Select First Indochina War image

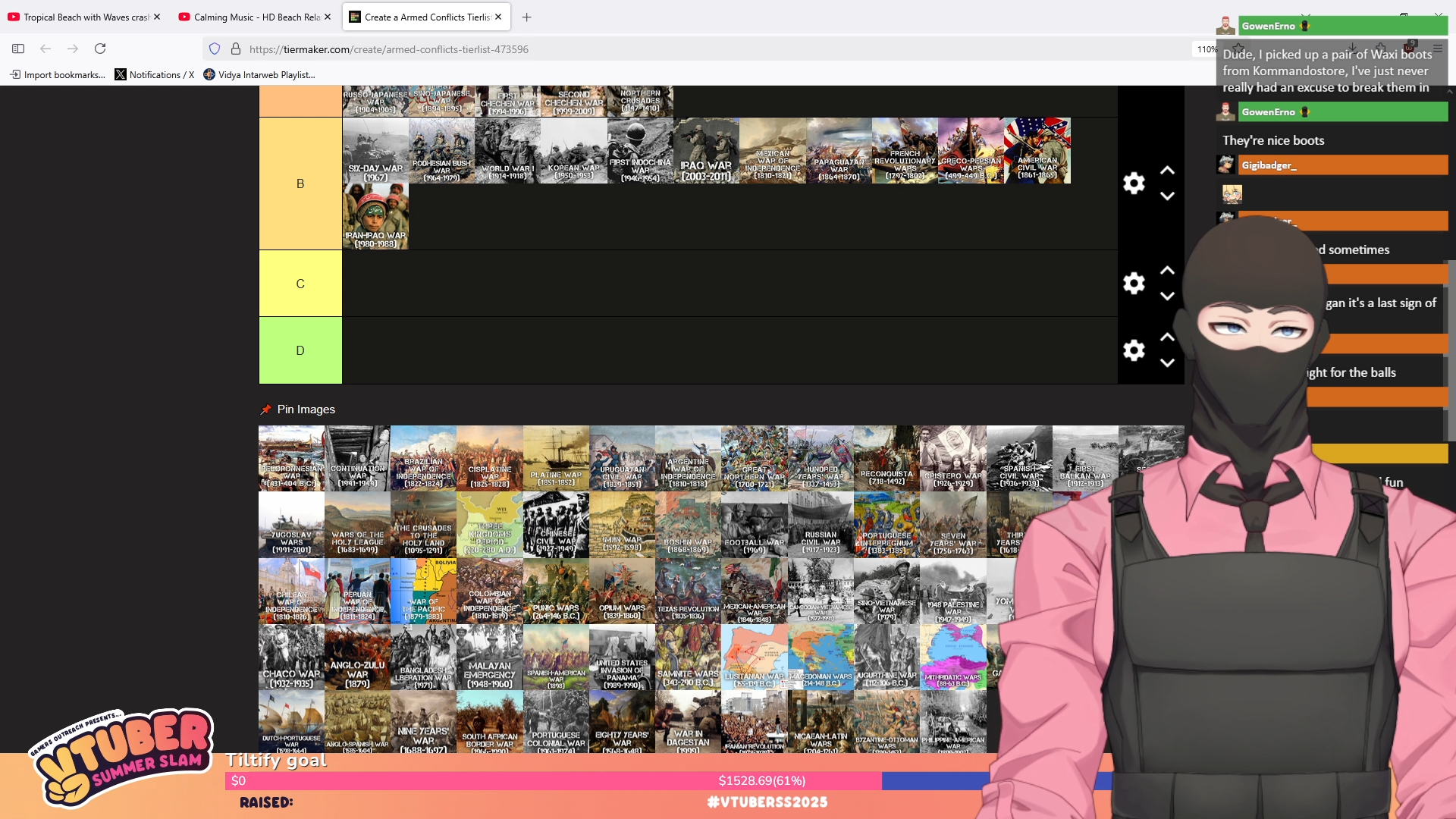640,150
